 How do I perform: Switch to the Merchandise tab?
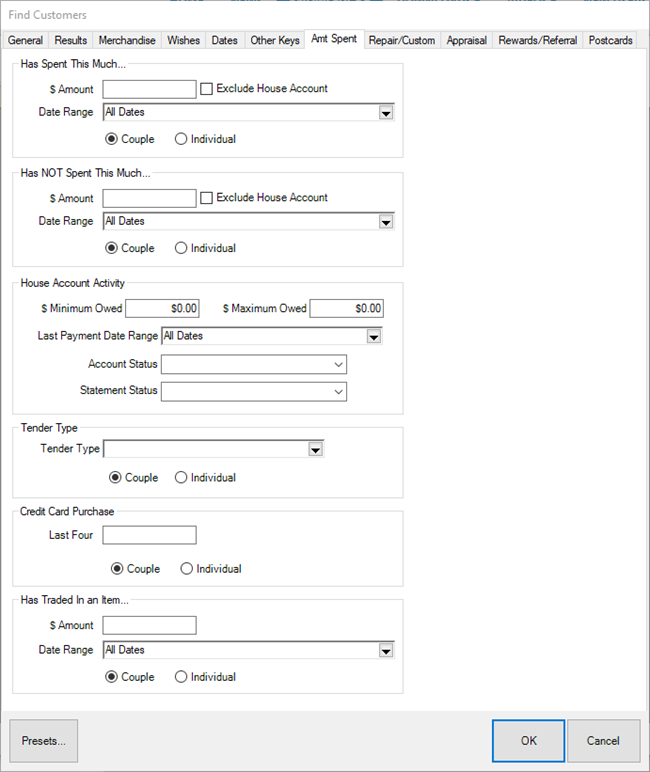127,40
